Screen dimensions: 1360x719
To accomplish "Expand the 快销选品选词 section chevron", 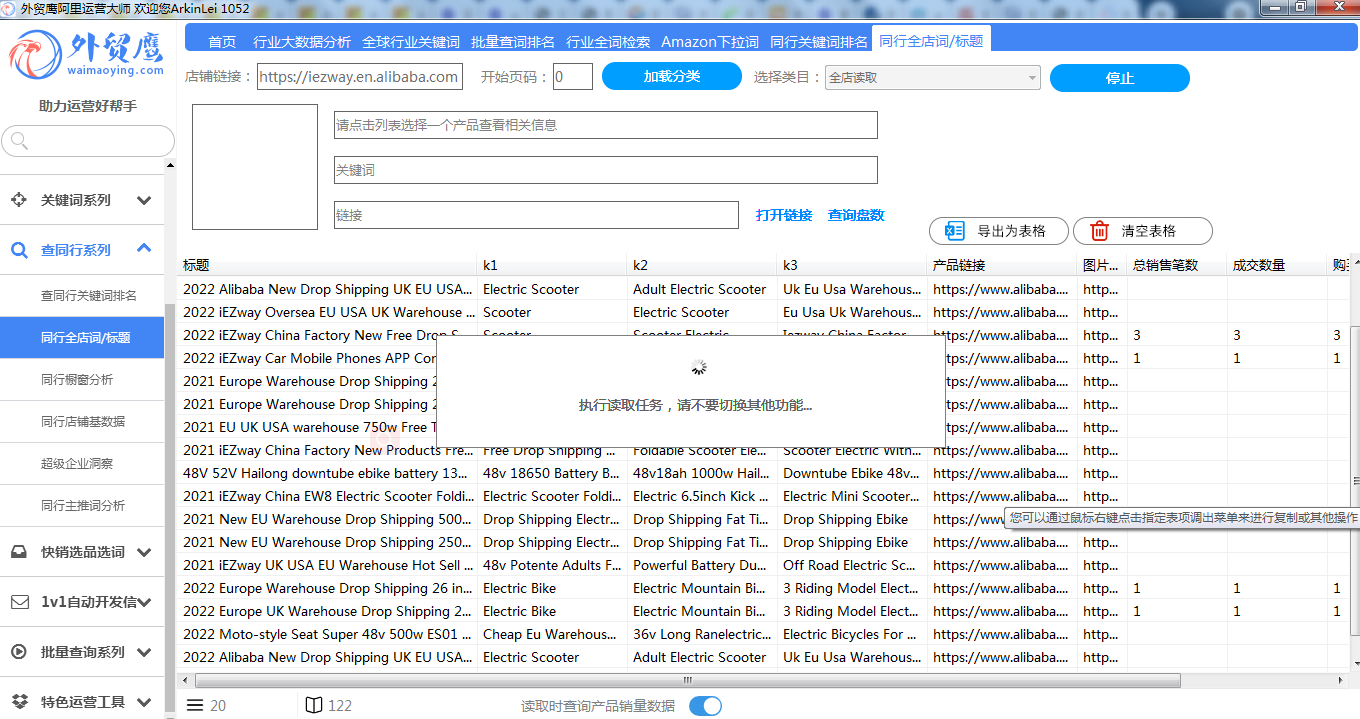I will (x=144, y=552).
